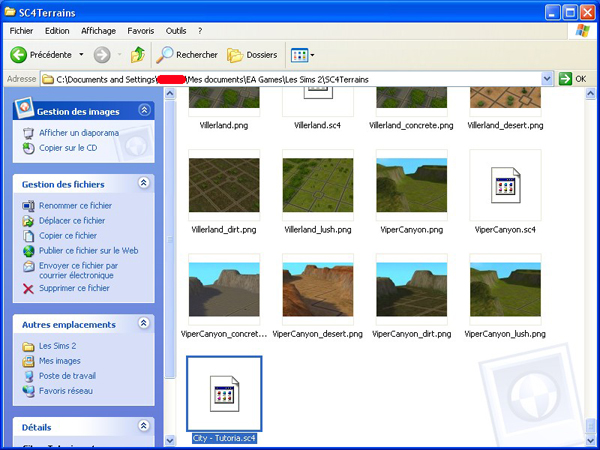Collapse the Gestion des fichiers panel

[143, 183]
